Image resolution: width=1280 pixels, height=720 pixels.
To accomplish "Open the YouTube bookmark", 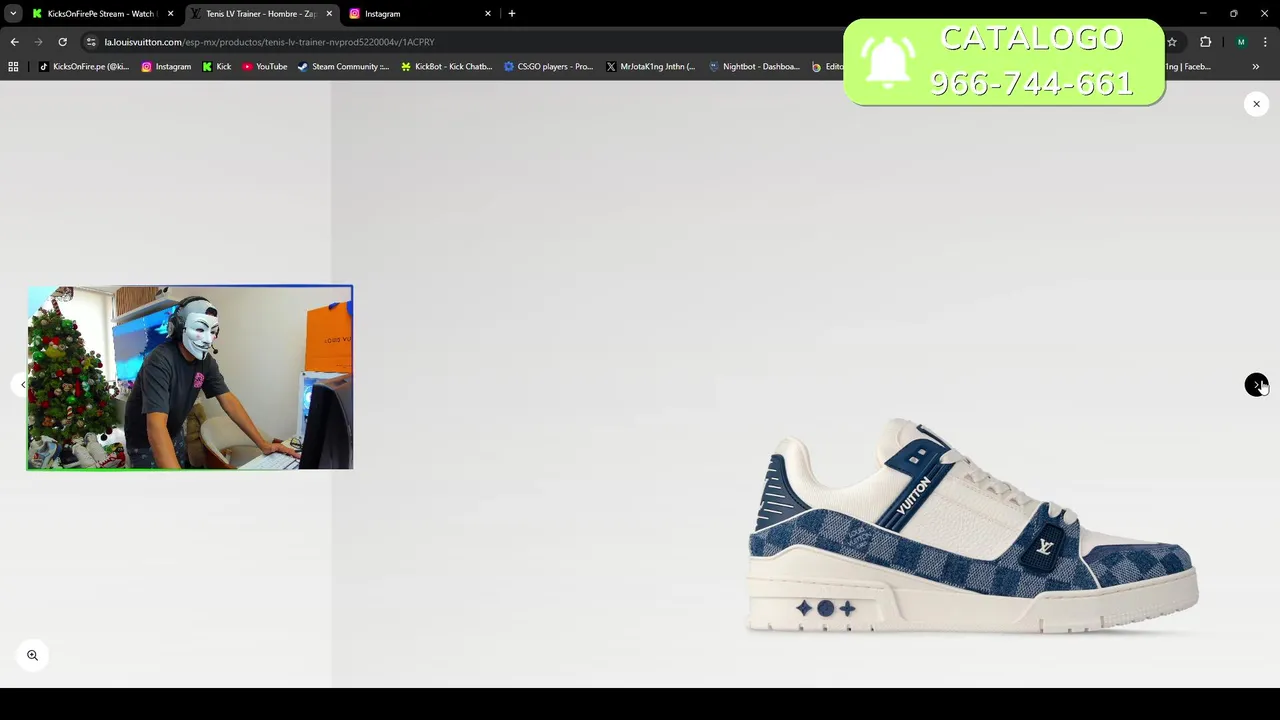I will (x=265, y=67).
